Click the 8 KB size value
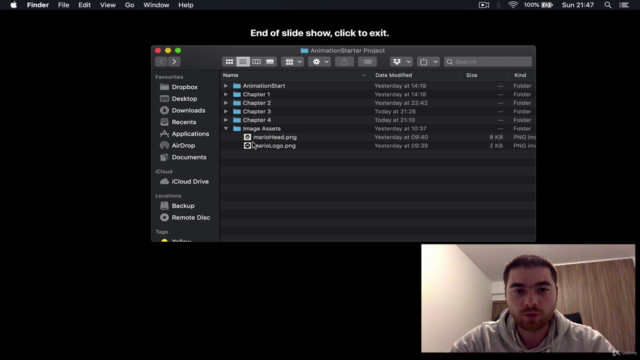The width and height of the screenshot is (640, 360). coord(496,137)
